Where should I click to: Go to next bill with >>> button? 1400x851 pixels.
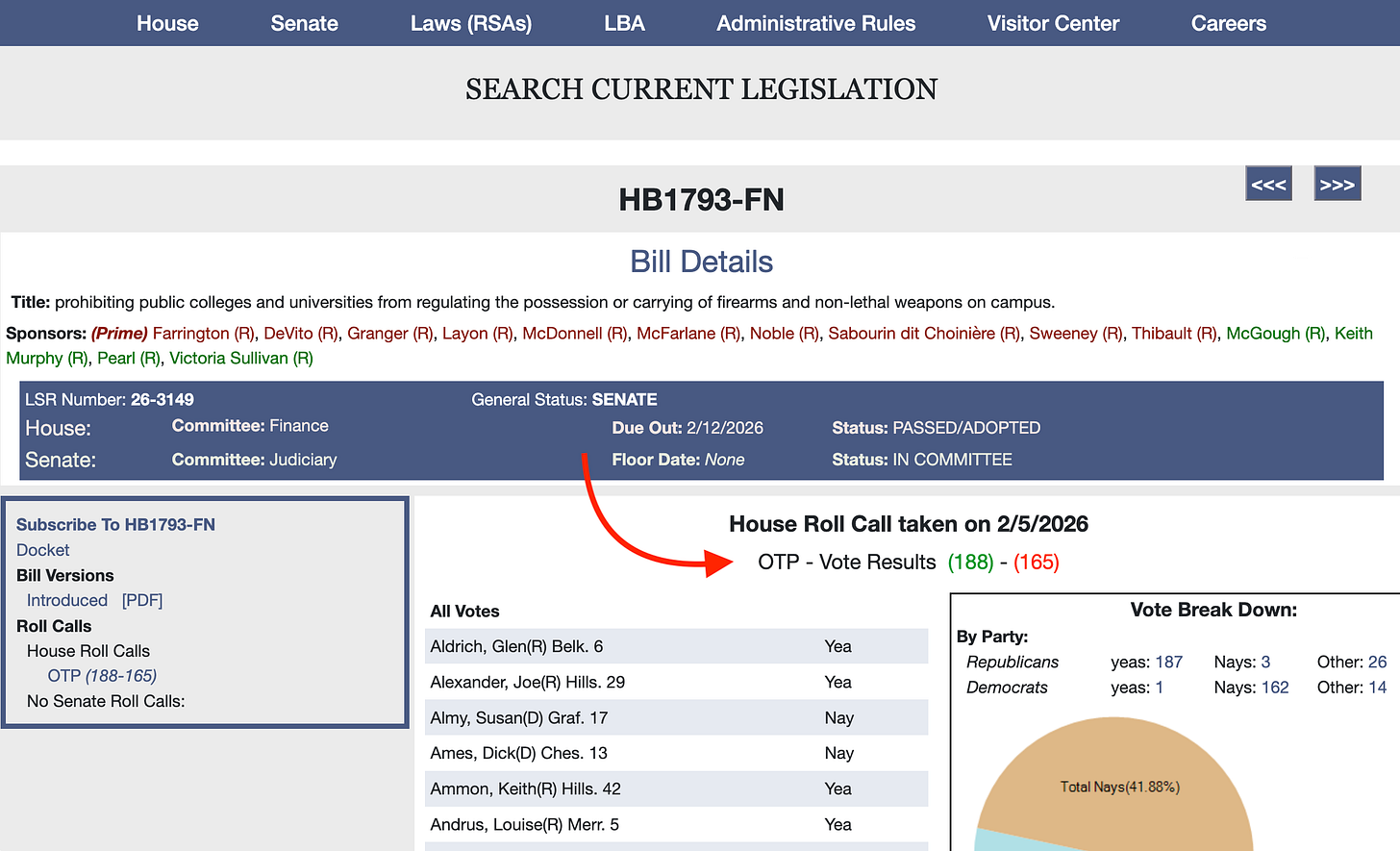(x=1337, y=185)
